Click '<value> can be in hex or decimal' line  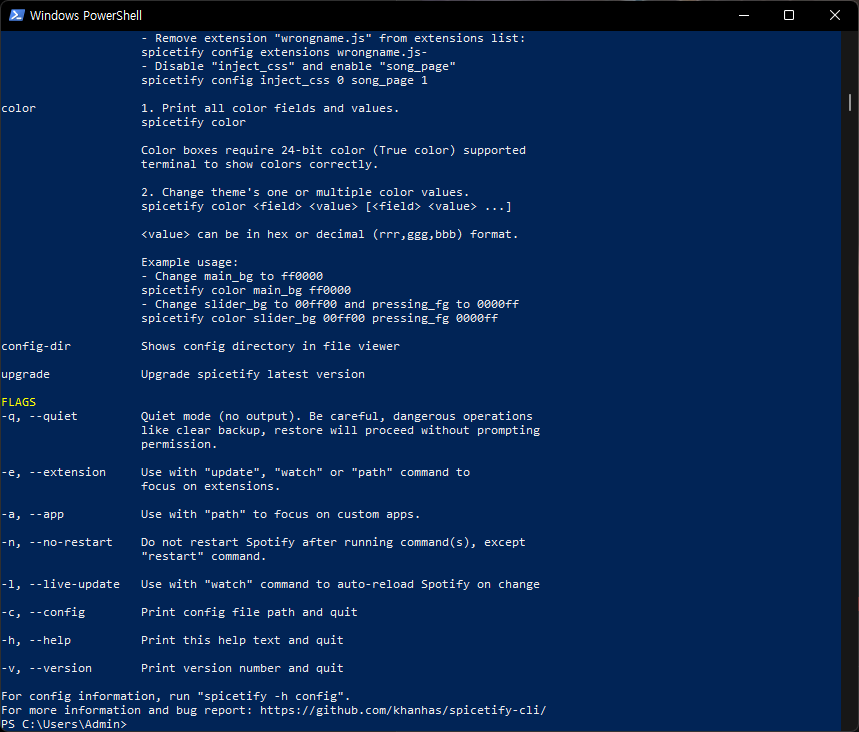tap(329, 235)
